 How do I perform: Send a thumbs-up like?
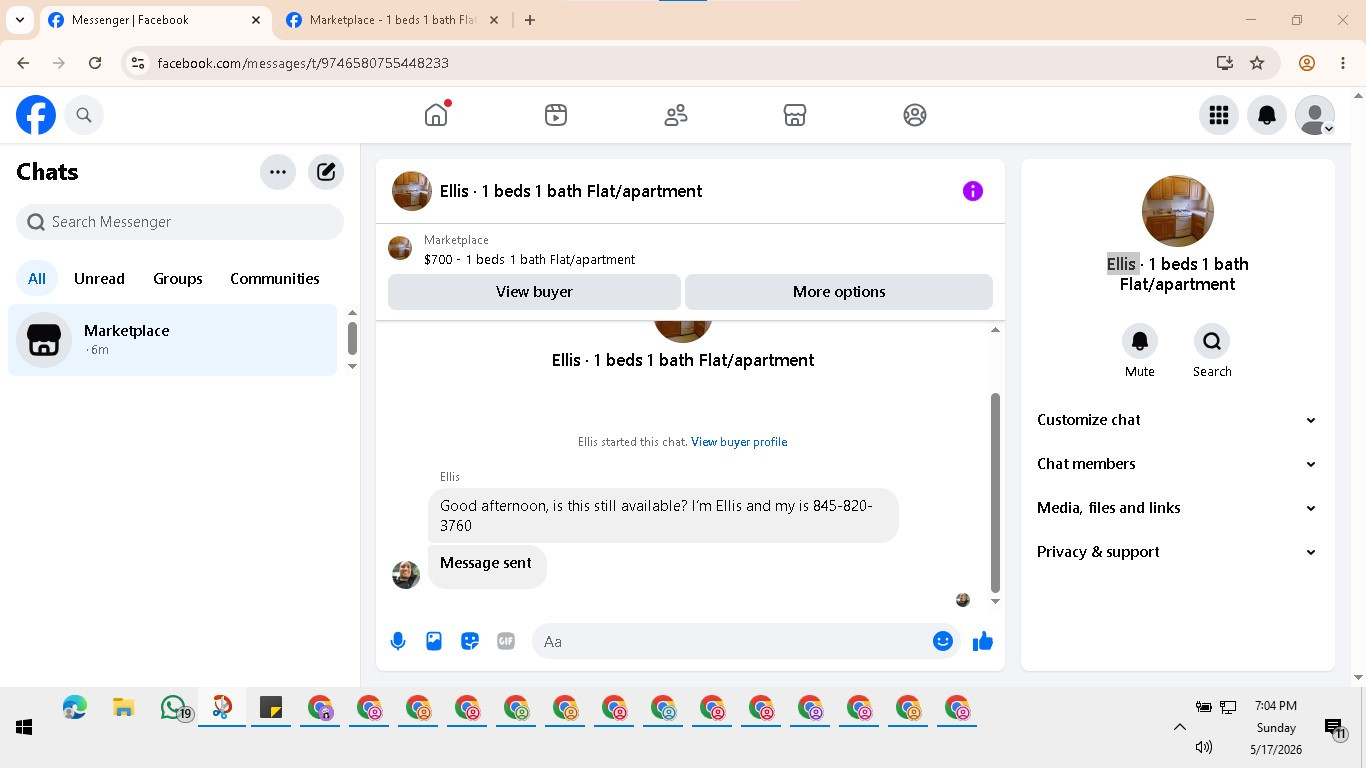click(983, 642)
